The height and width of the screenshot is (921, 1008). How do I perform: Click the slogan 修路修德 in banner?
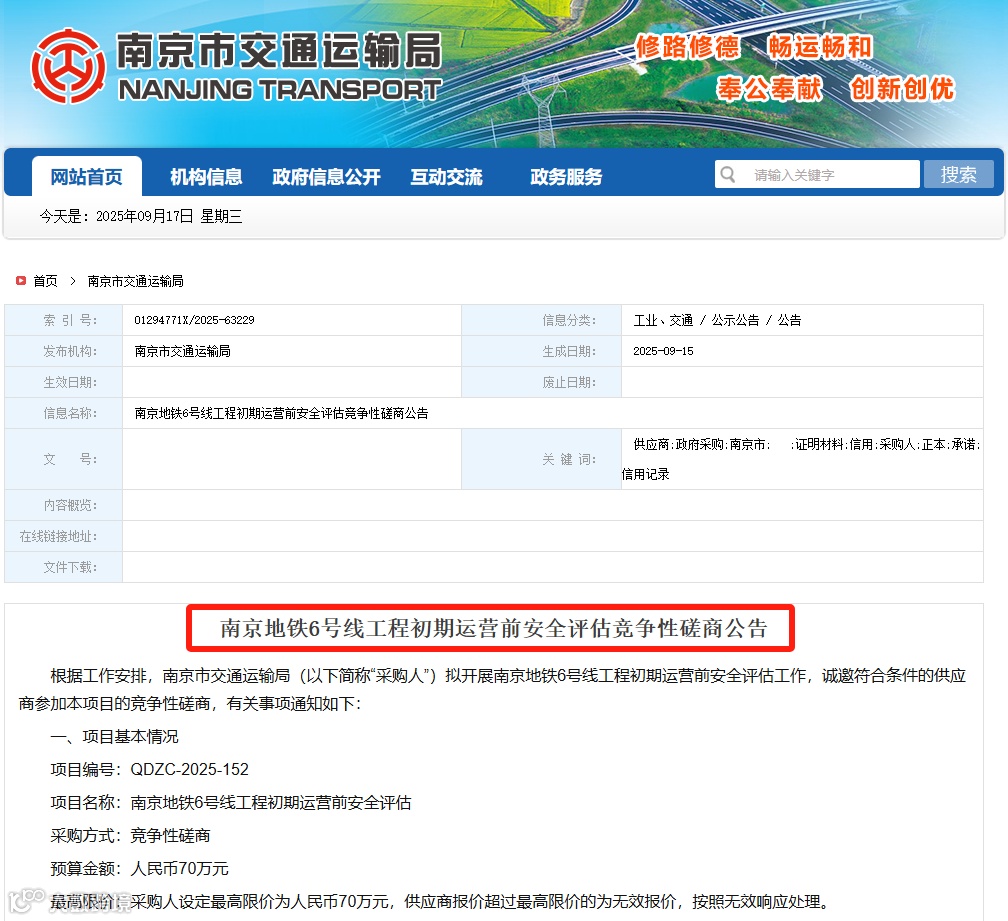pos(688,47)
